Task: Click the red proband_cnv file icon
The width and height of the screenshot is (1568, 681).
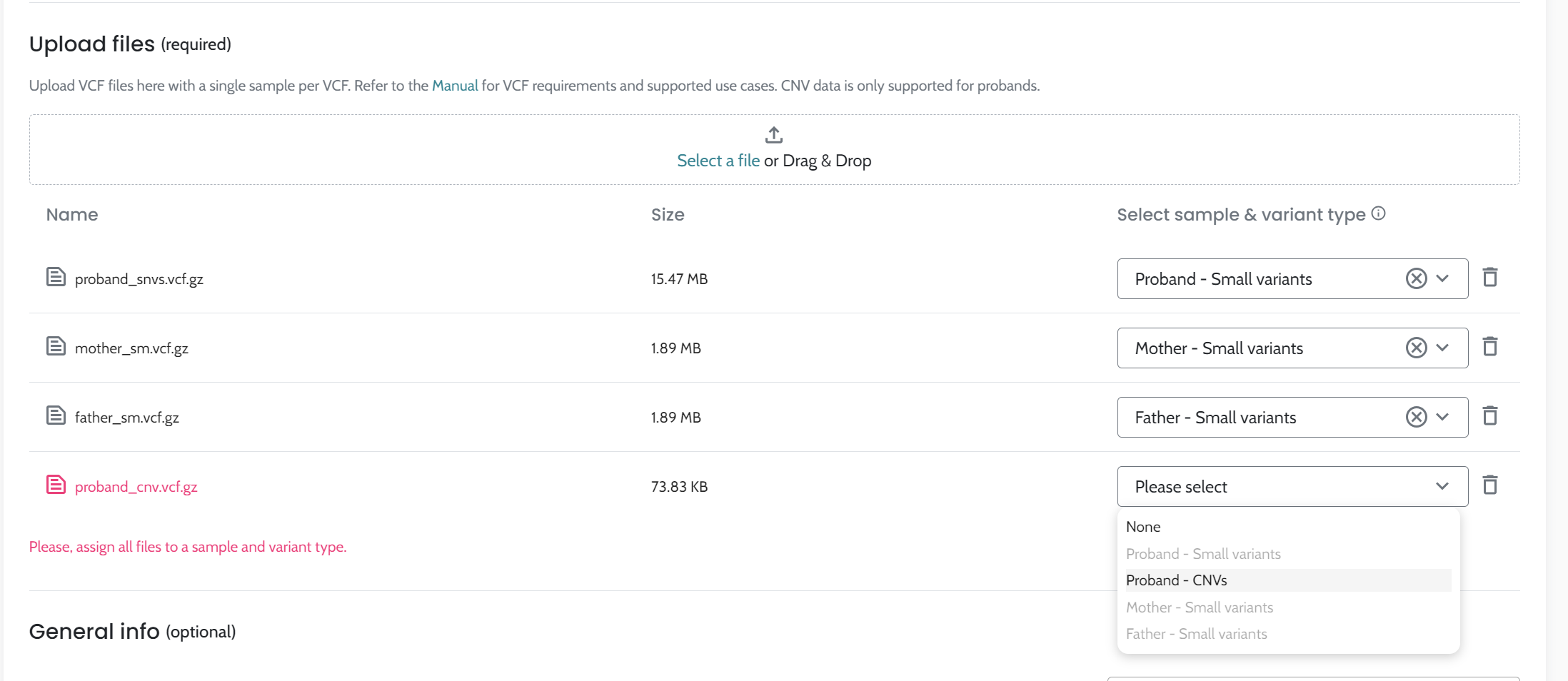Action: (x=56, y=485)
